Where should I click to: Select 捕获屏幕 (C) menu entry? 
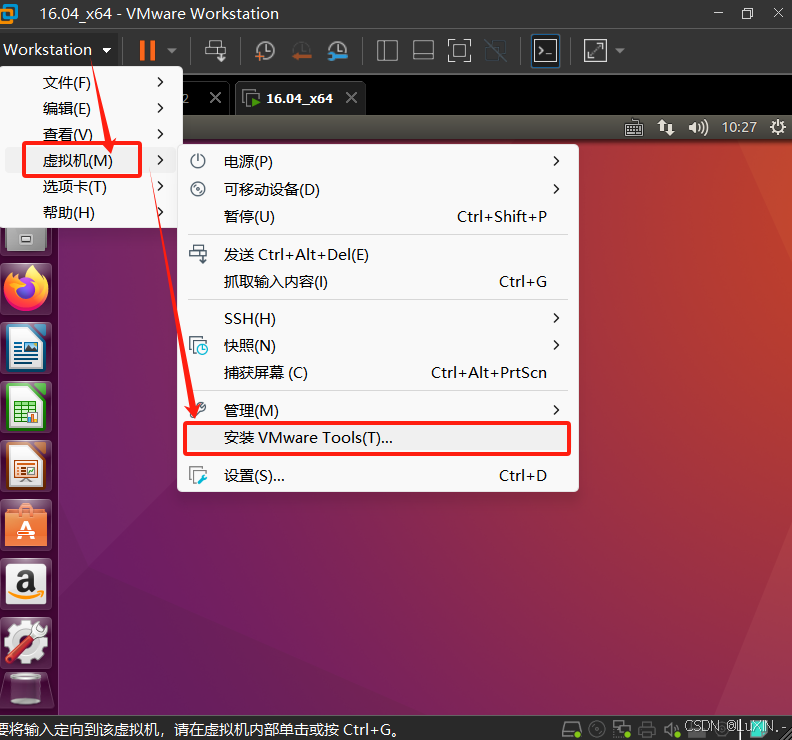[378, 373]
